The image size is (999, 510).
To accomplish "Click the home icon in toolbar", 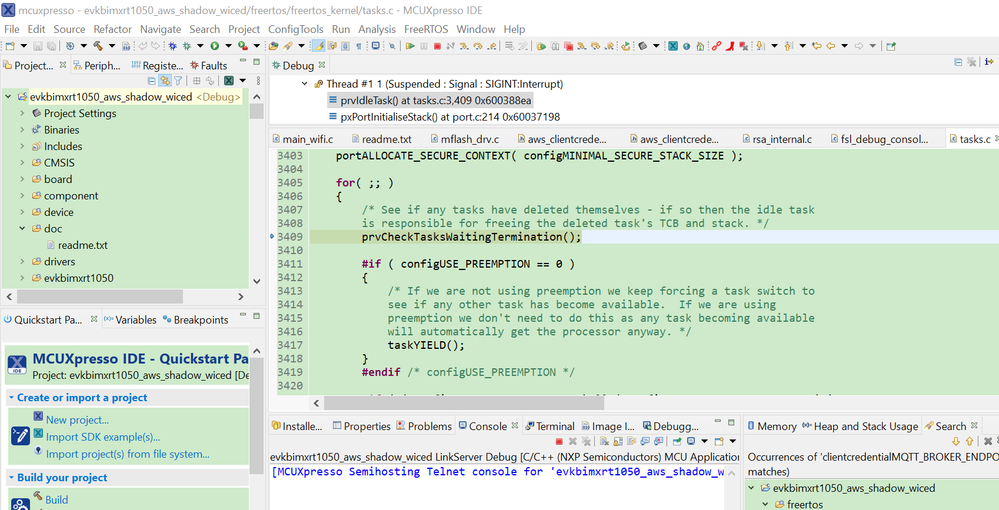I will (x=700, y=46).
